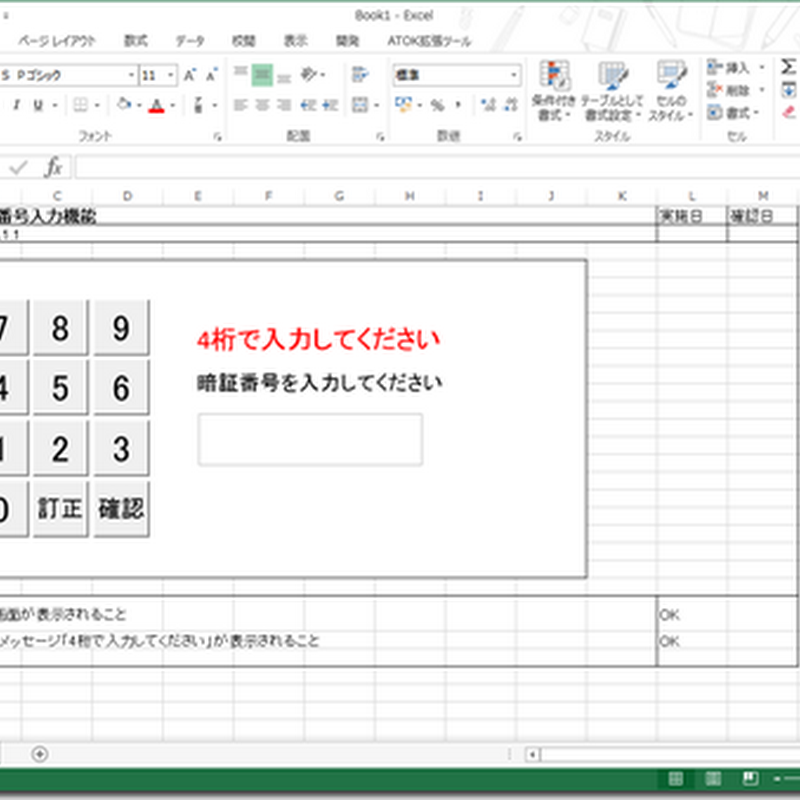Viewport: 800px width, 800px height.
Task: Click the AutoSum sigma icon
Action: click(x=788, y=67)
